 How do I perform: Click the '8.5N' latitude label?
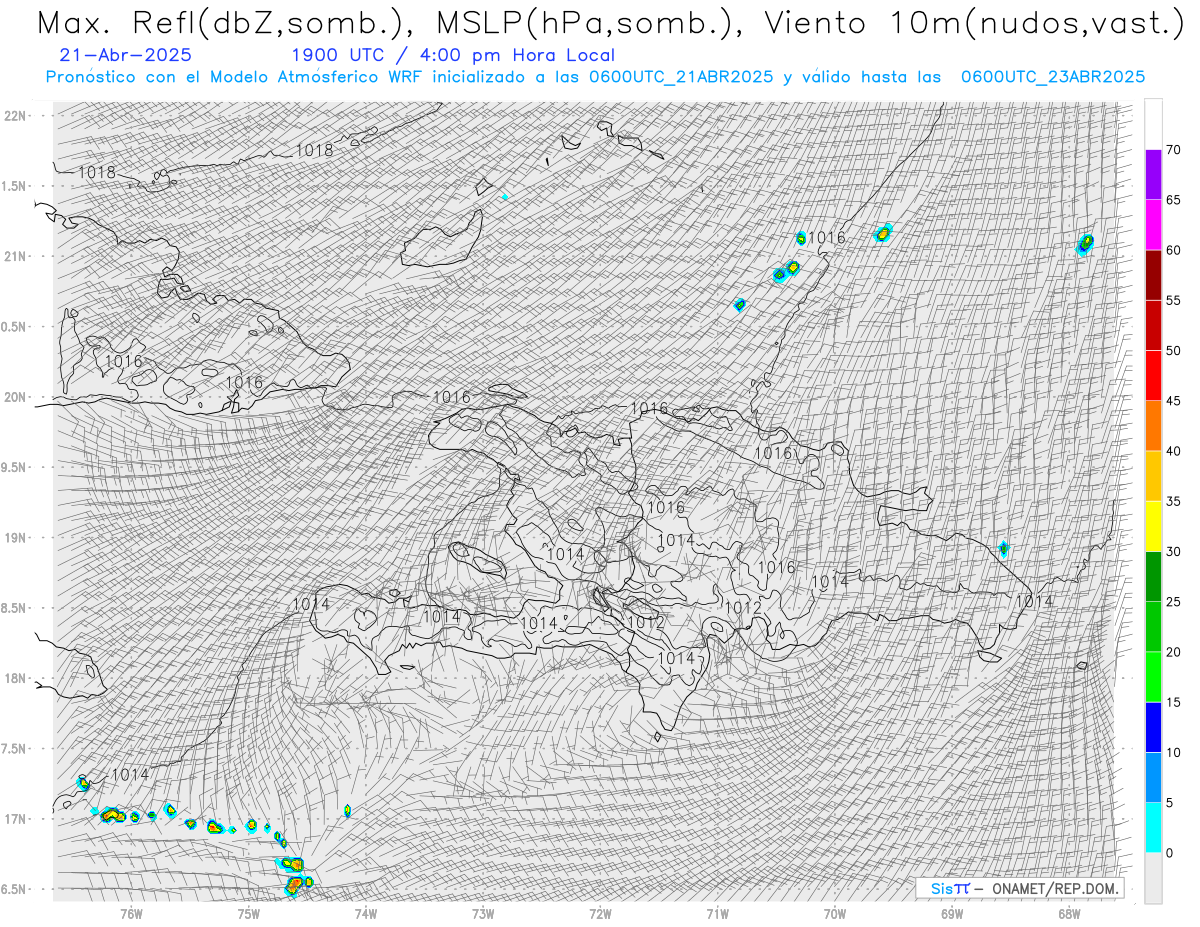click(x=14, y=608)
